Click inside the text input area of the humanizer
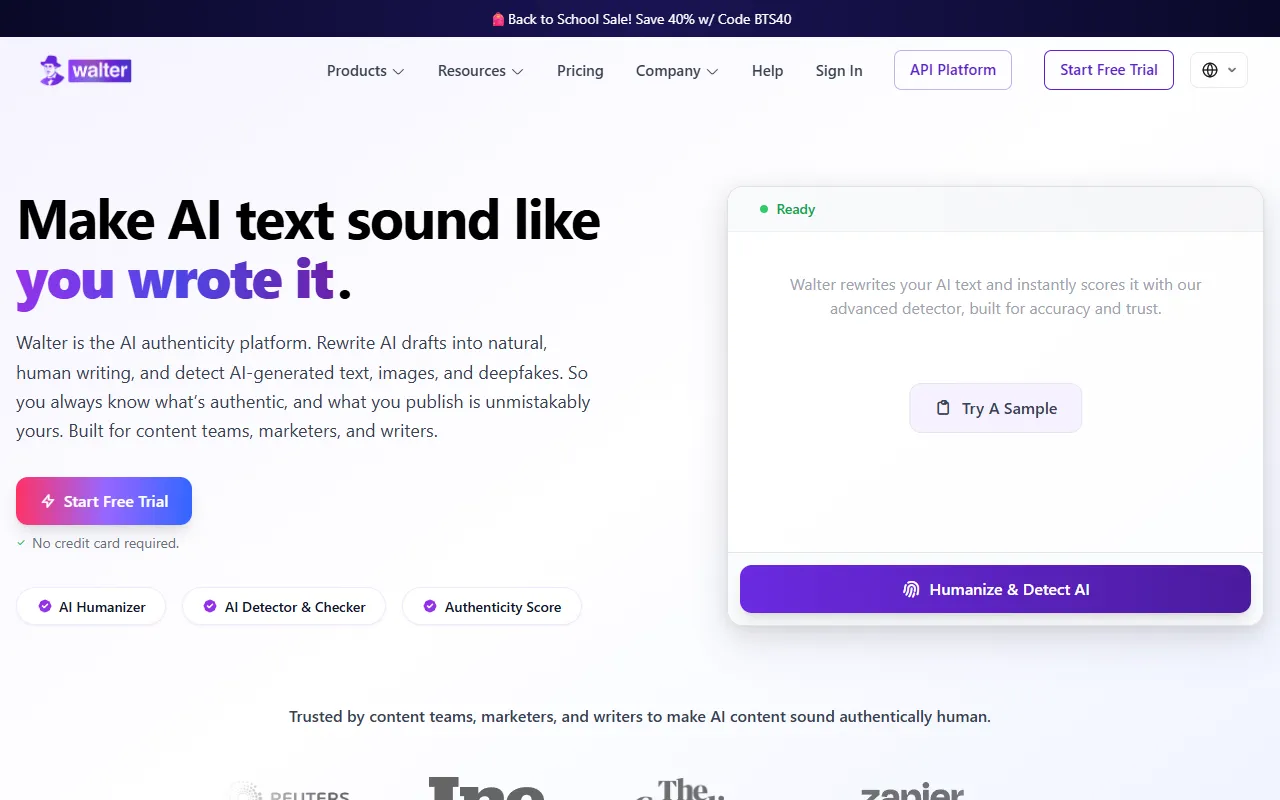The width and height of the screenshot is (1280, 800). 995,392
